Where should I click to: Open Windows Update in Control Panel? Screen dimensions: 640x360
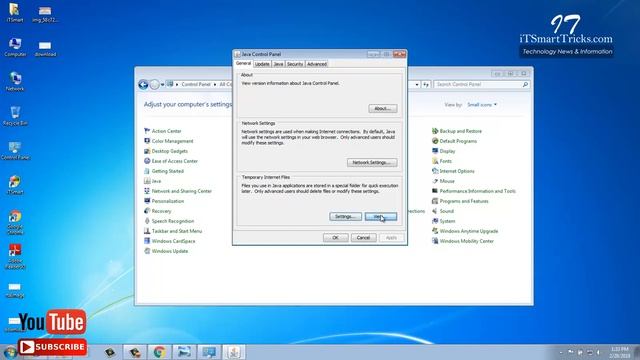166,251
